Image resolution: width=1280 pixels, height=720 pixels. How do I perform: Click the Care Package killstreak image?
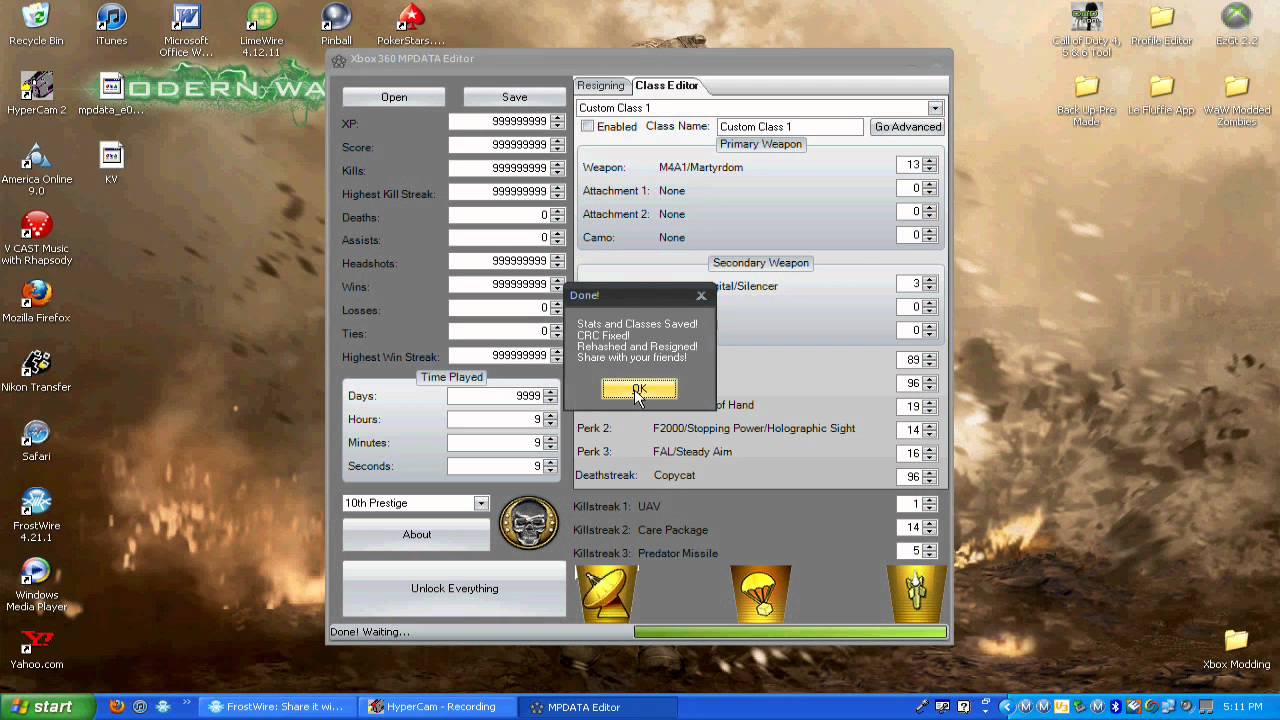point(760,593)
